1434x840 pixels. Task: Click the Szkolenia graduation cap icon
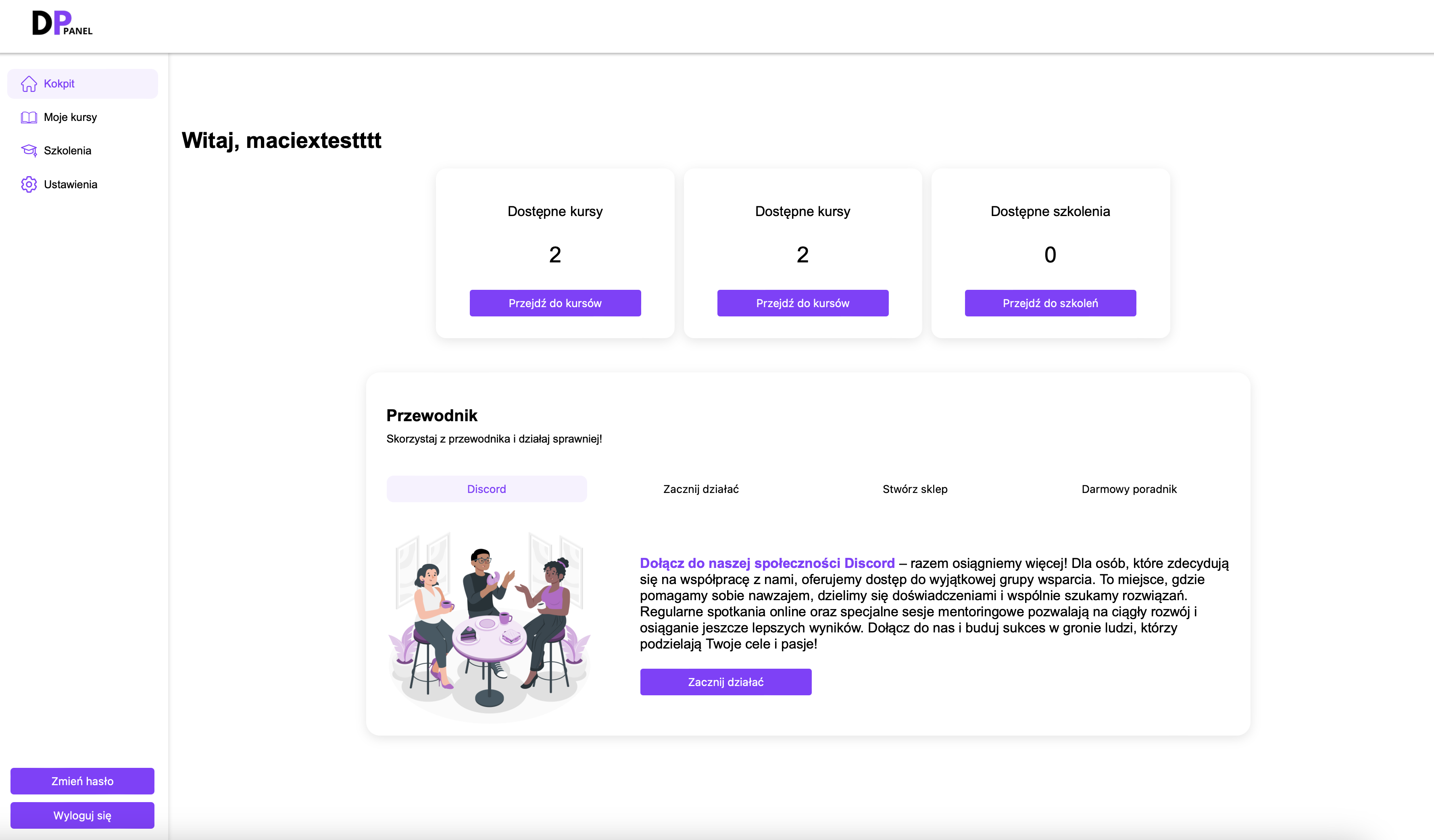(x=29, y=150)
